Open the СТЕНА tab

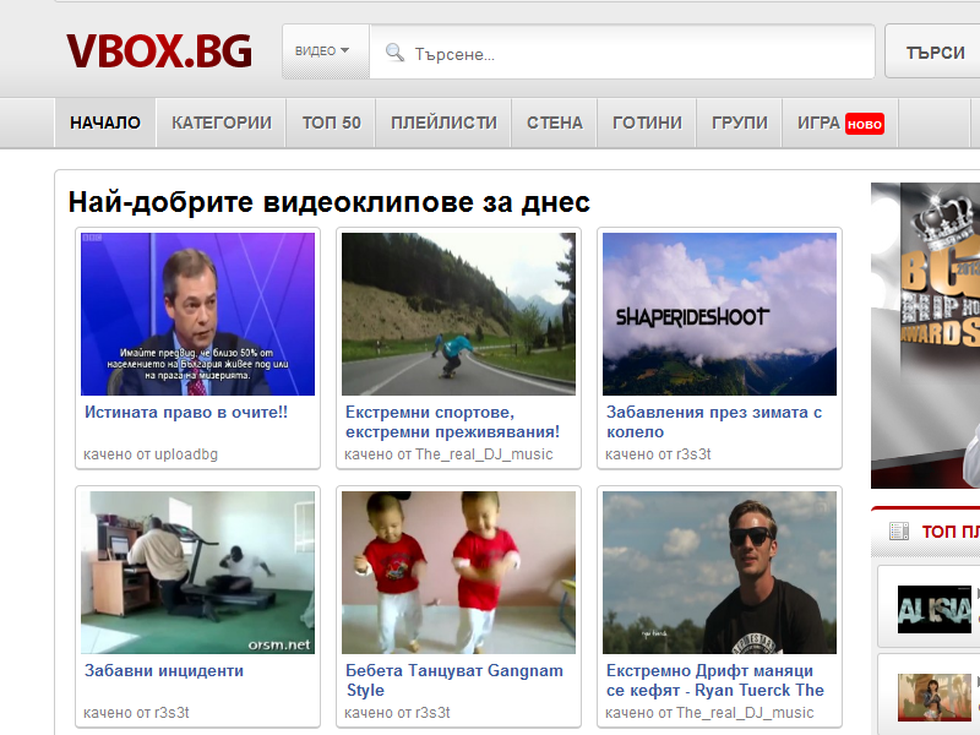point(554,123)
